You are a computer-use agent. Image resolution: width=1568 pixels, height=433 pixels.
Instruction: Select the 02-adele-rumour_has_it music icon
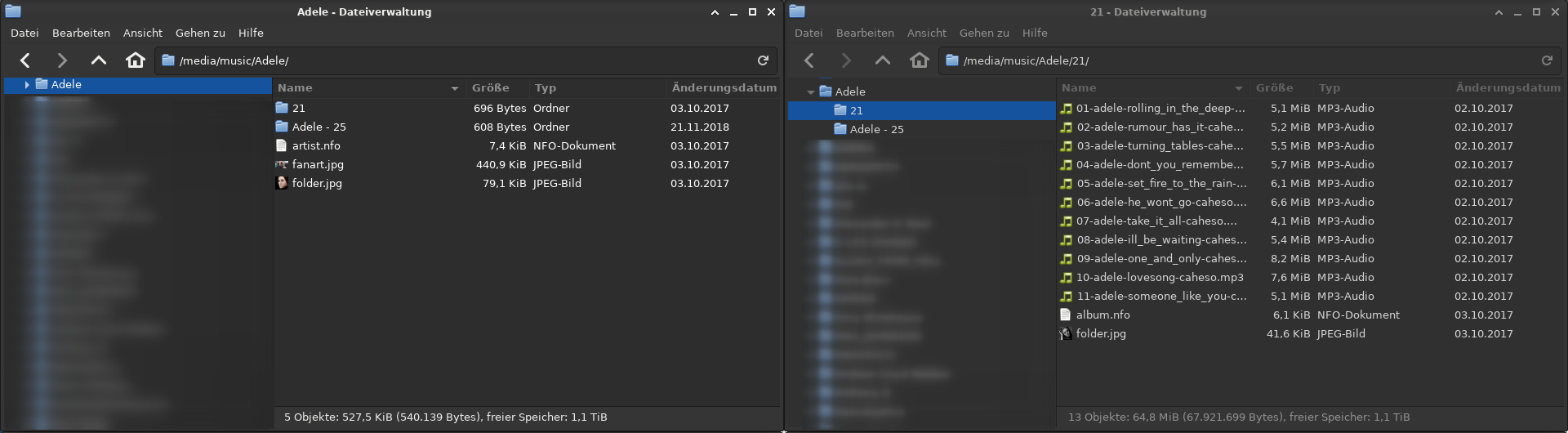(x=1067, y=127)
